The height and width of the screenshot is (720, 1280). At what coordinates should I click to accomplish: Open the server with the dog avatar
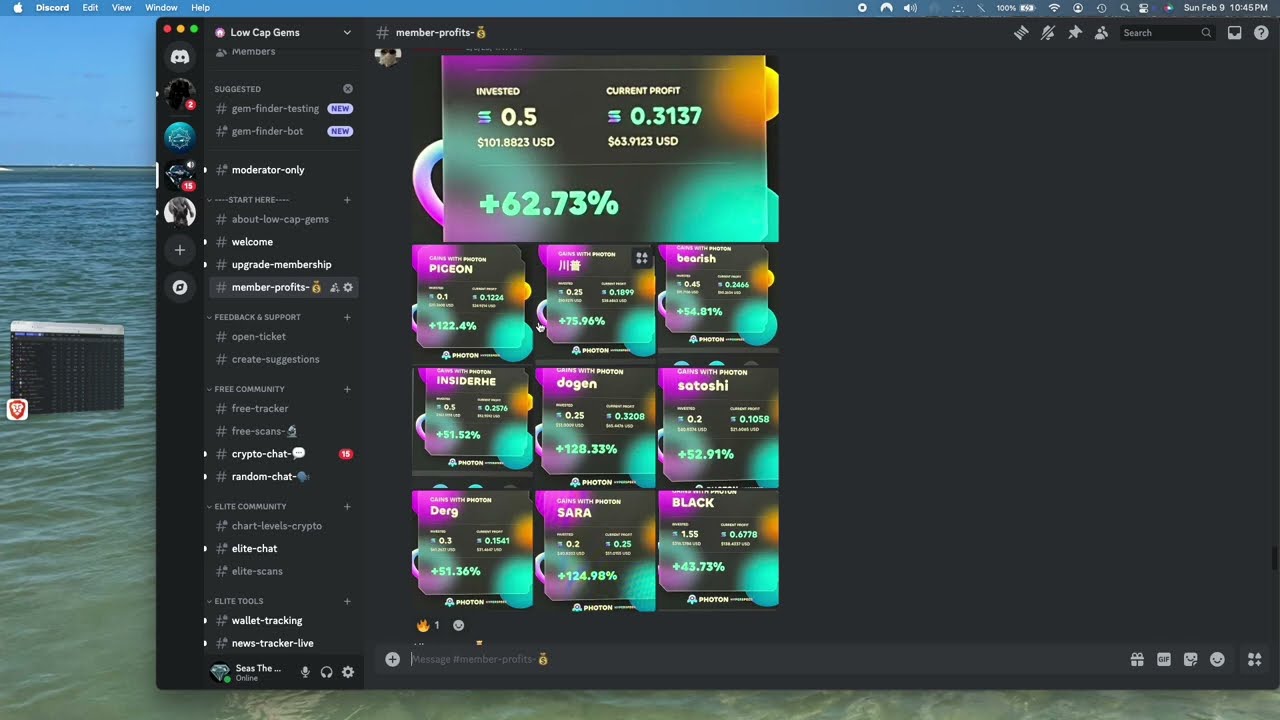click(180, 212)
